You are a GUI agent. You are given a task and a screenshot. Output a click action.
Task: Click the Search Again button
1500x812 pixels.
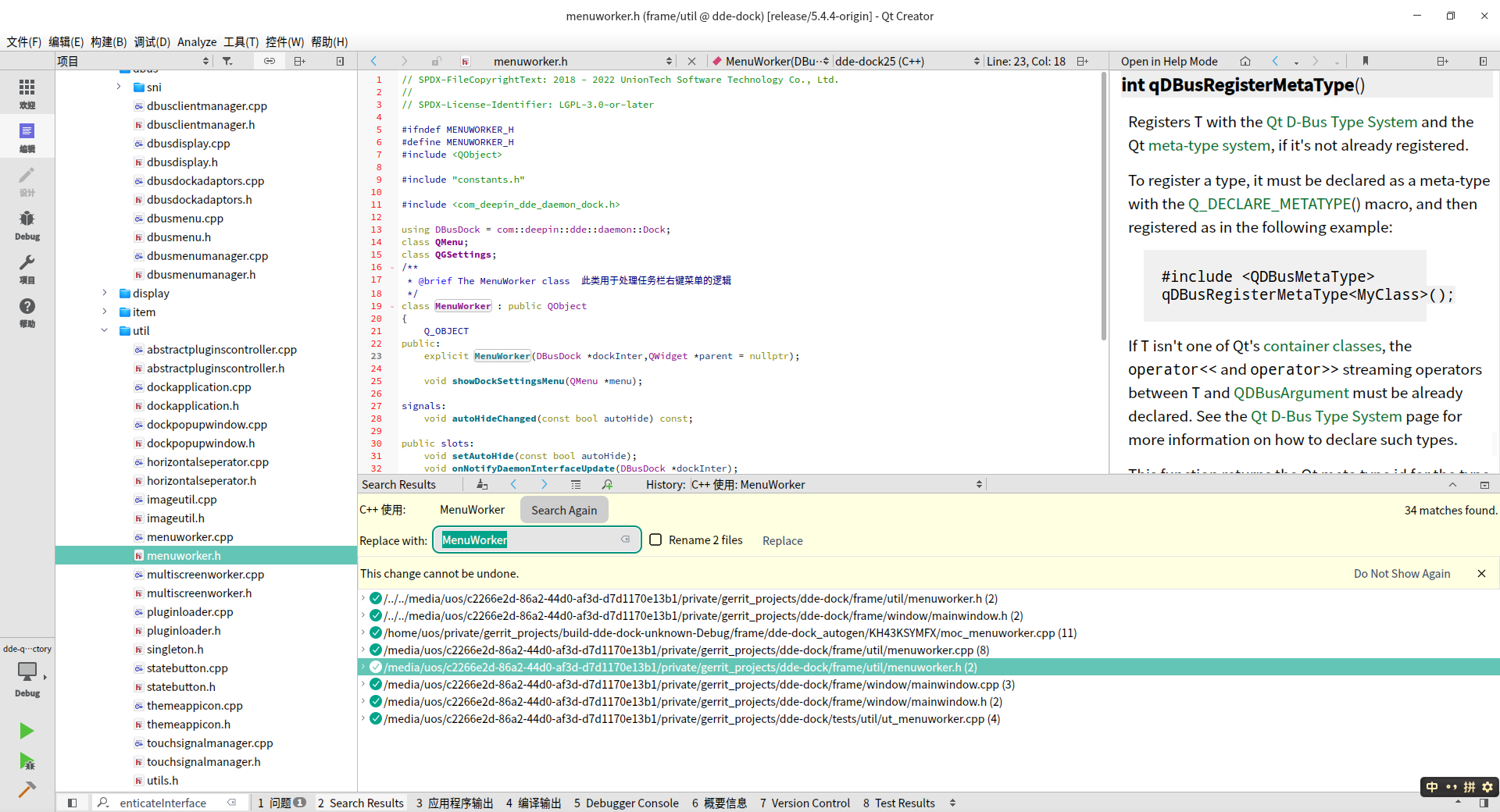pos(564,511)
